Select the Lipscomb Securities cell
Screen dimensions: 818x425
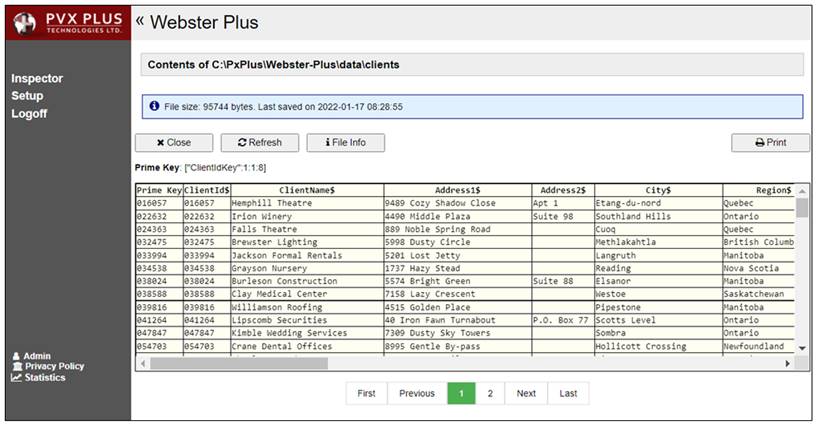click(307, 320)
